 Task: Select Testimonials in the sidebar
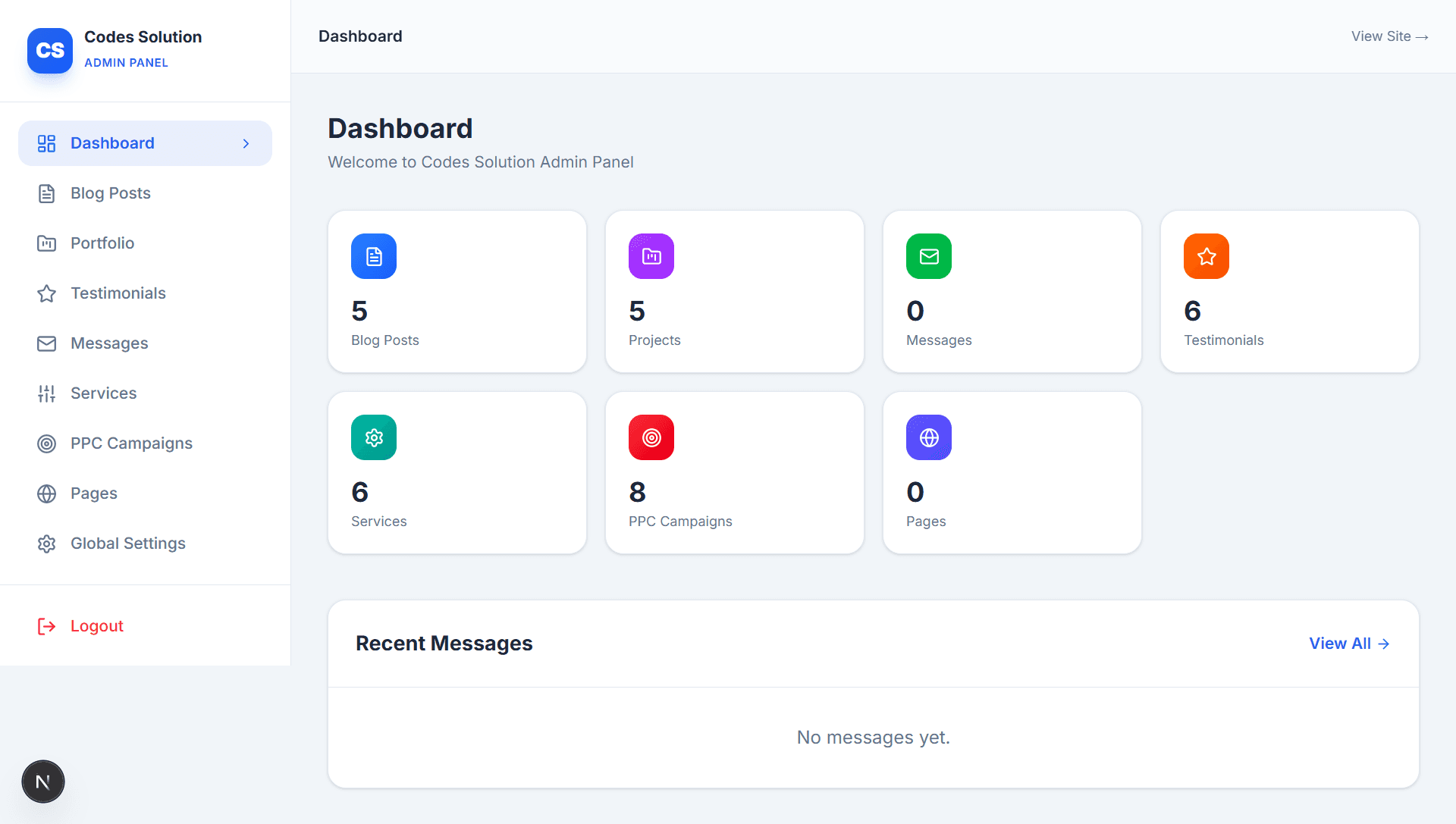pyautogui.click(x=118, y=293)
